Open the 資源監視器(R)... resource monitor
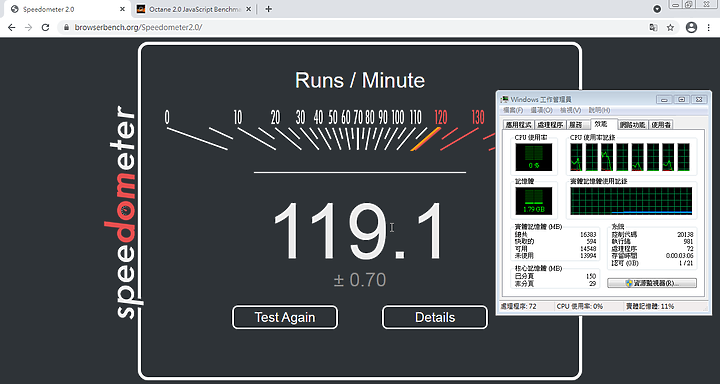Viewport: 720px width, 384px height. [652, 283]
